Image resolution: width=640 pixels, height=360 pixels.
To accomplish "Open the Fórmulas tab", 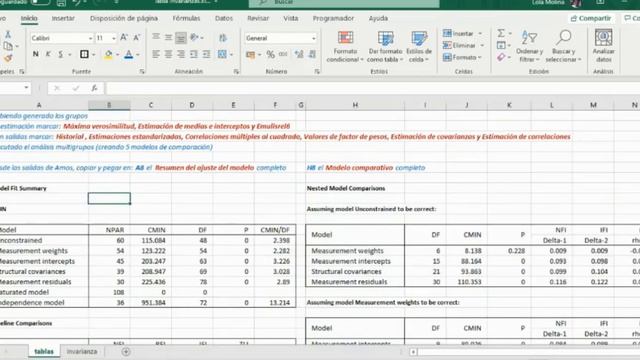I will (x=186, y=18).
